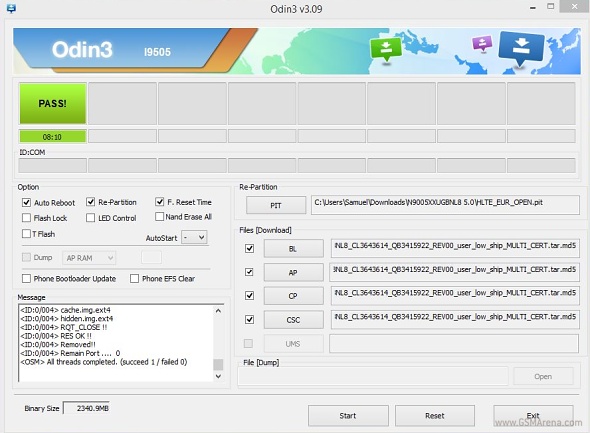The image size is (590, 433).
Task: Click the message log scroll-up arrow
Action: tap(218, 311)
